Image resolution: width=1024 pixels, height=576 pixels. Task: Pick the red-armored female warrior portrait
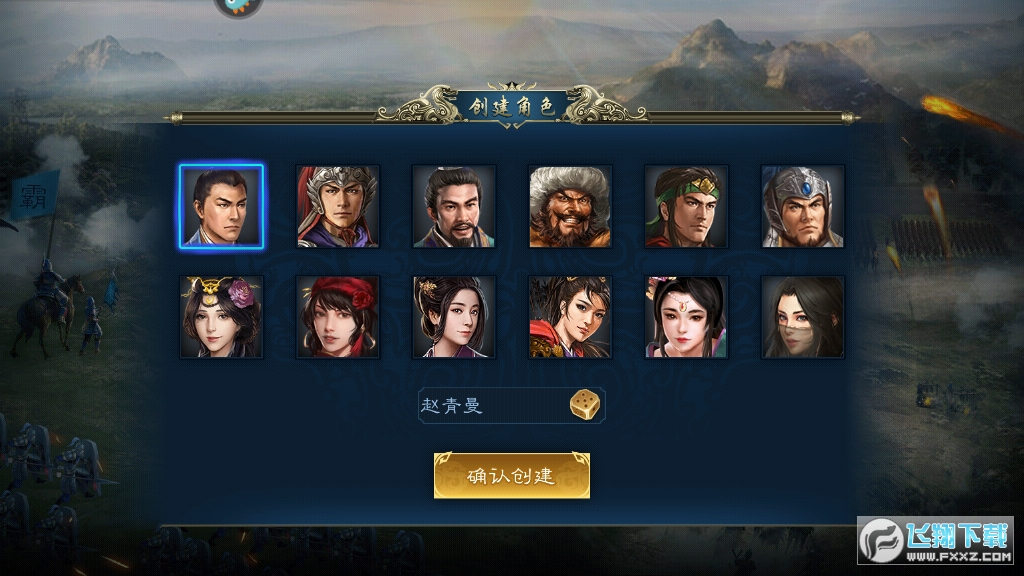pos(570,317)
